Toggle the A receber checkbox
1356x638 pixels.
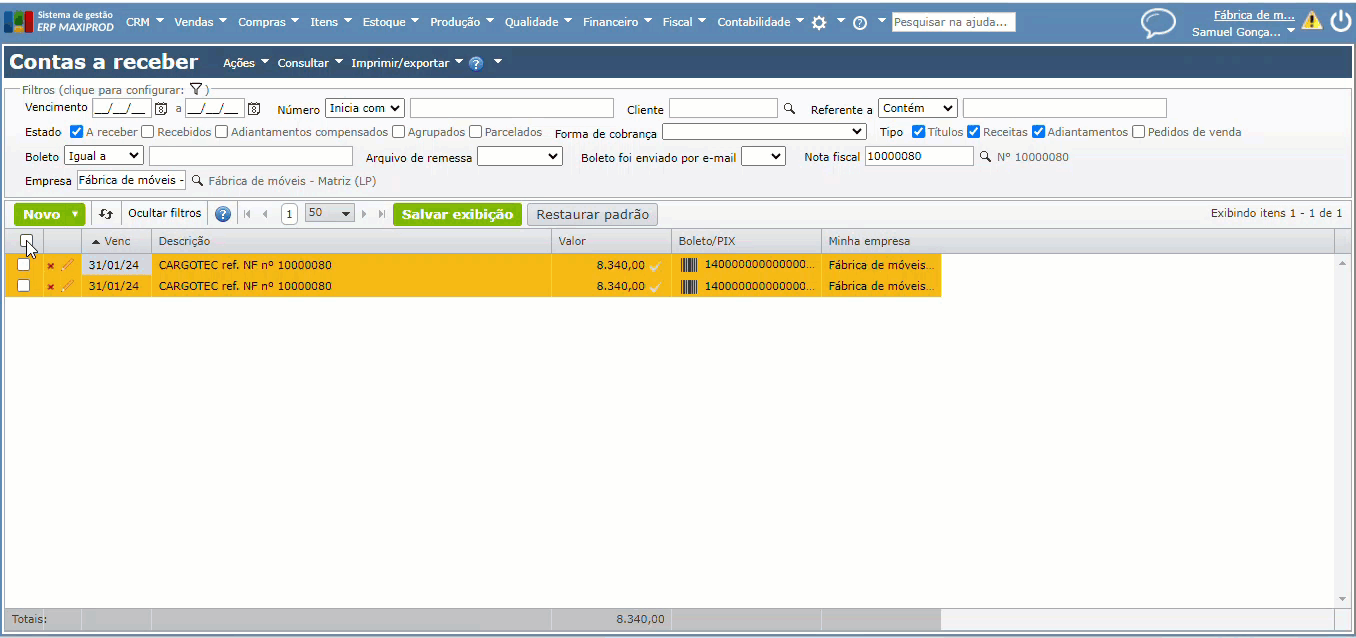pos(77,132)
